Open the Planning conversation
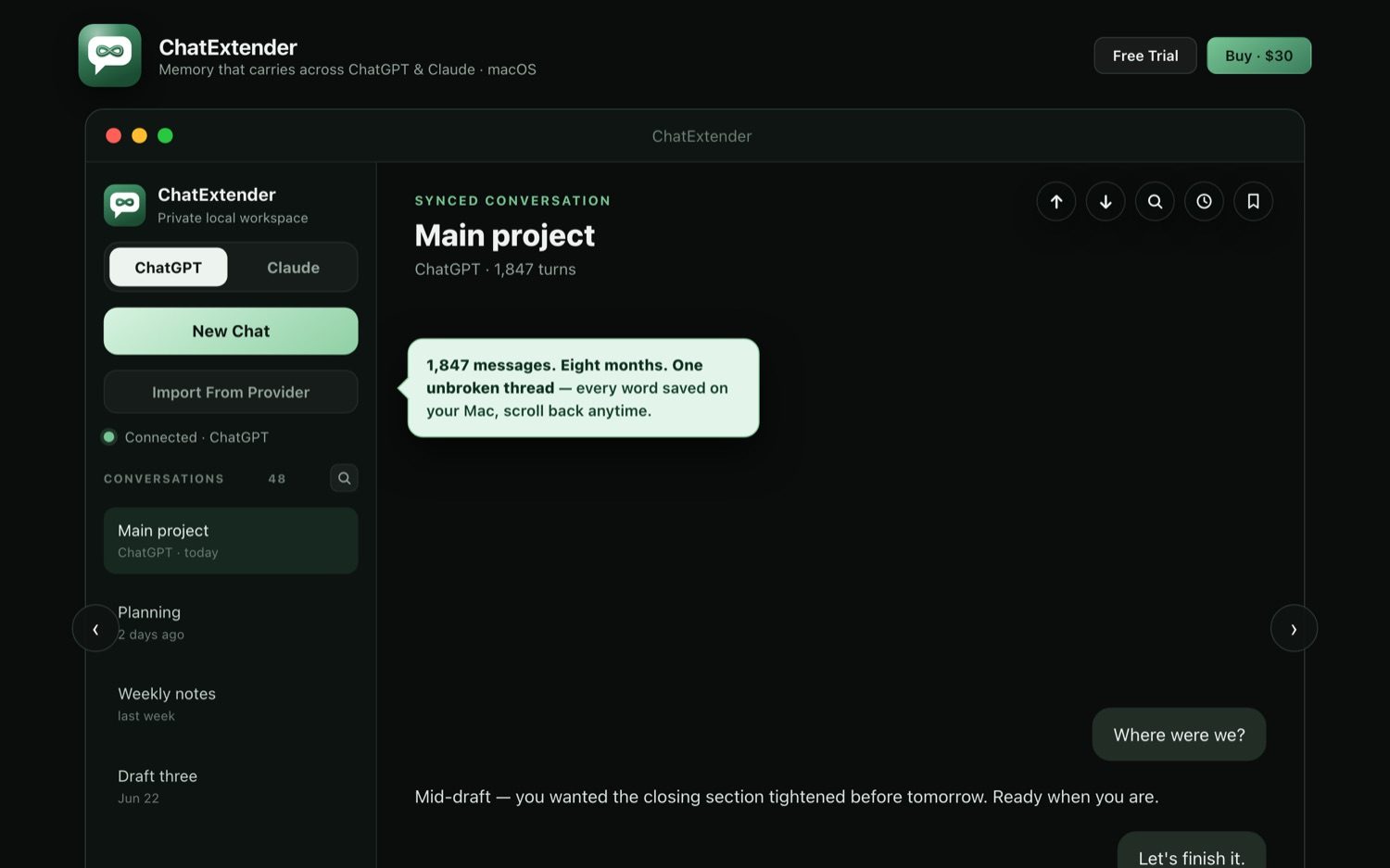Viewport: 1390px width, 868px height. point(231,623)
